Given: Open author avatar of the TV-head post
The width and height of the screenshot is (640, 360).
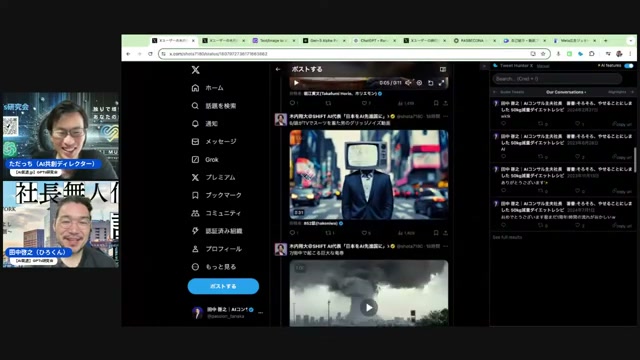Looking at the screenshot, I should pos(281,119).
